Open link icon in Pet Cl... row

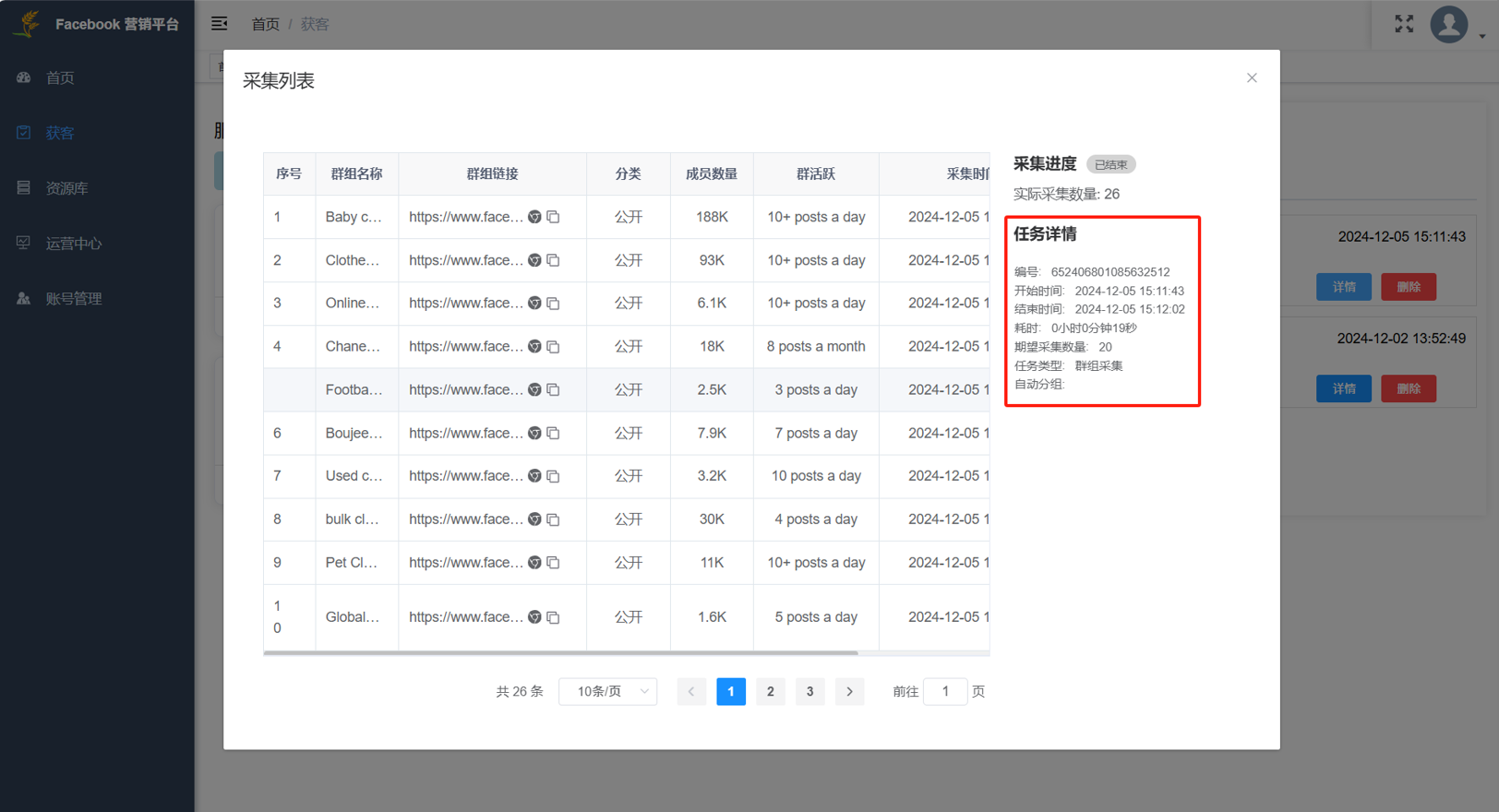point(534,562)
